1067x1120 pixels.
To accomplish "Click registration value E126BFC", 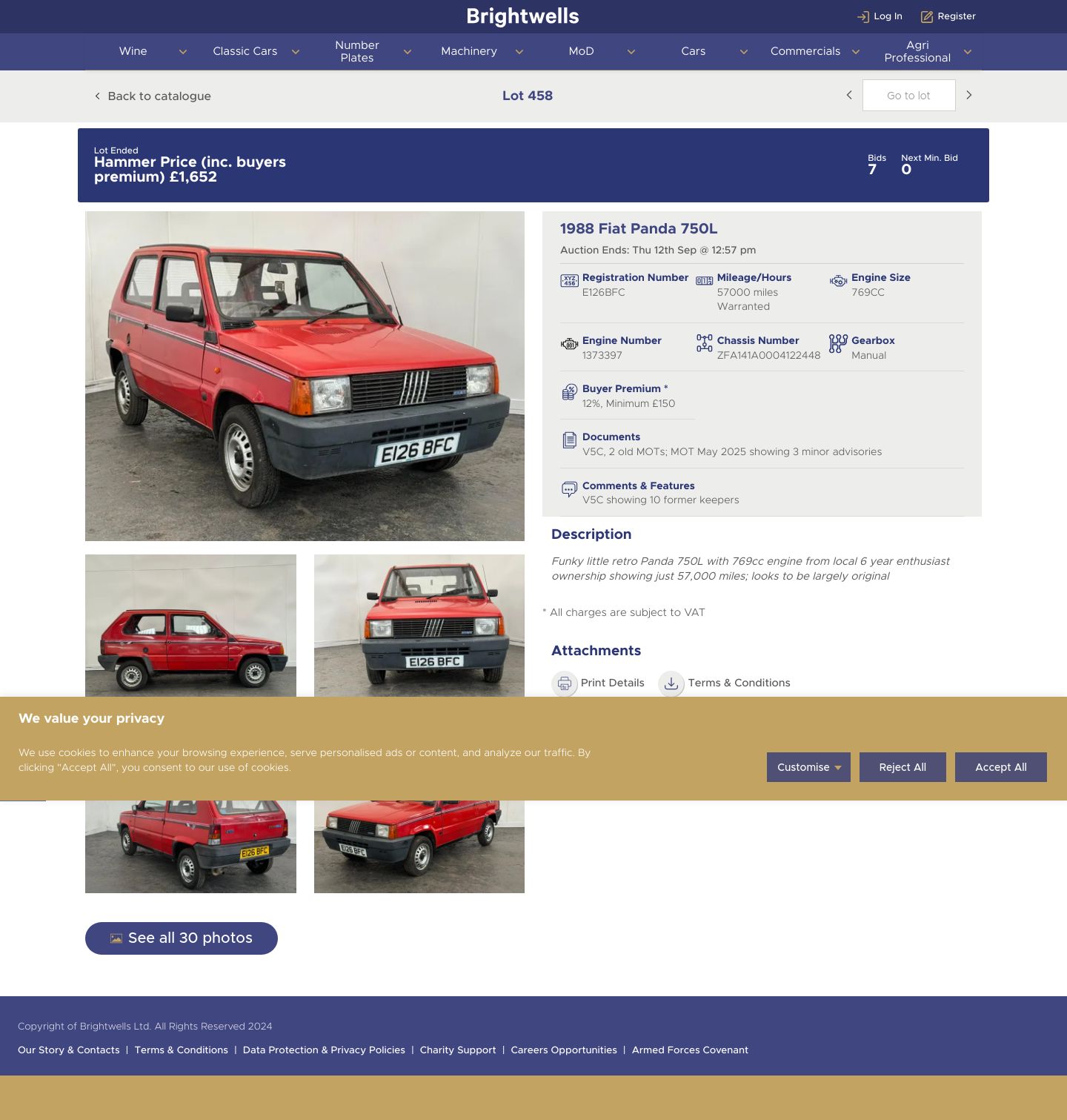I will 604,293.
